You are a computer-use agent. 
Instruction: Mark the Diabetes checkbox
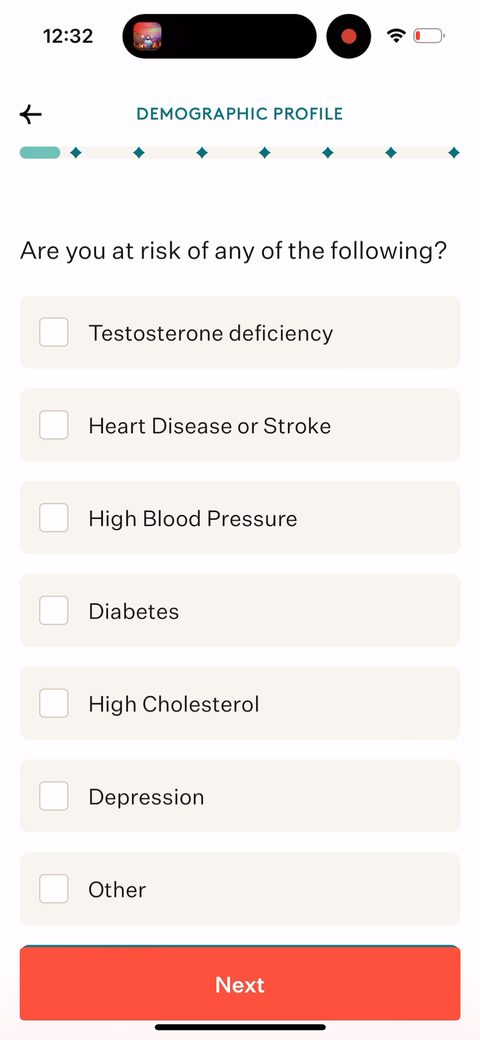coord(54,611)
